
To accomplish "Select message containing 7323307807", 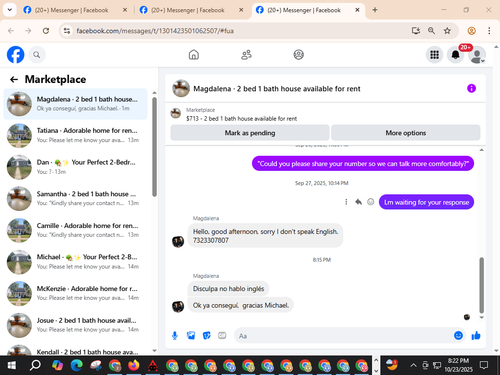I will pyautogui.click(x=265, y=236).
